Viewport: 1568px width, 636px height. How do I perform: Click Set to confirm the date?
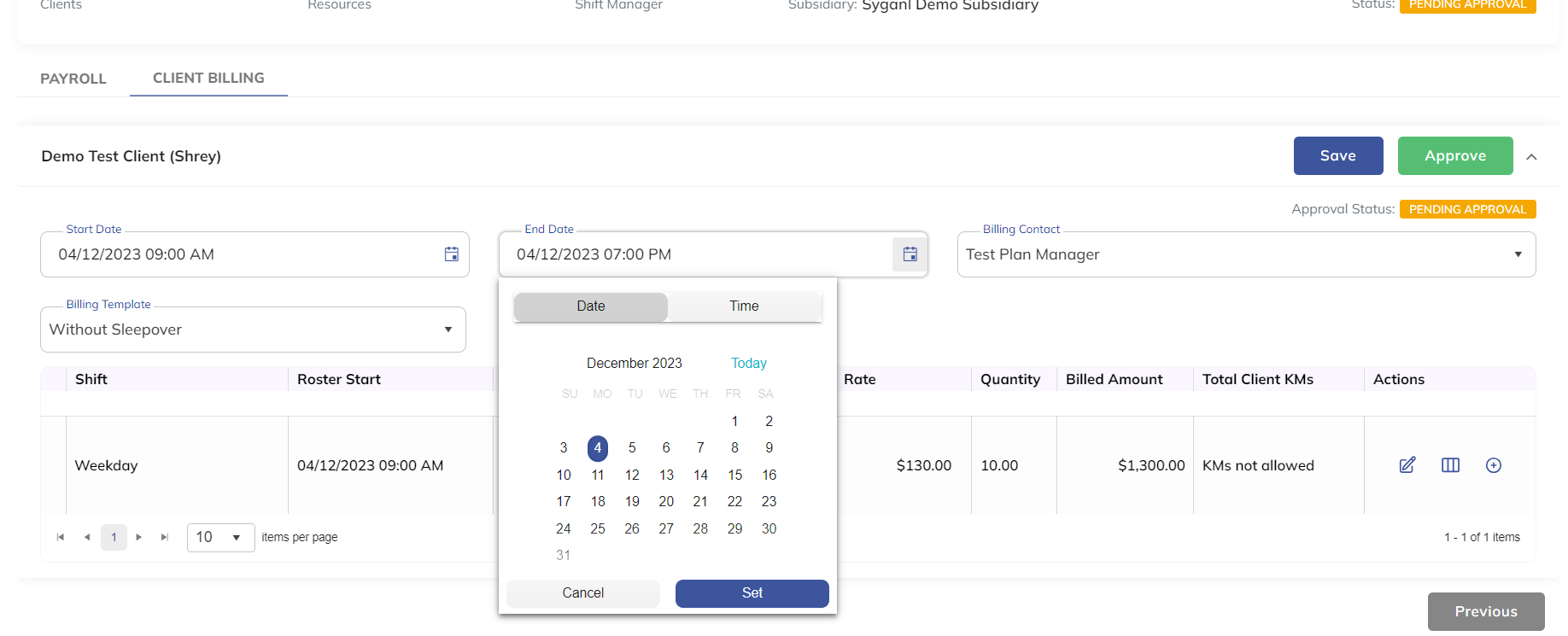pos(752,593)
